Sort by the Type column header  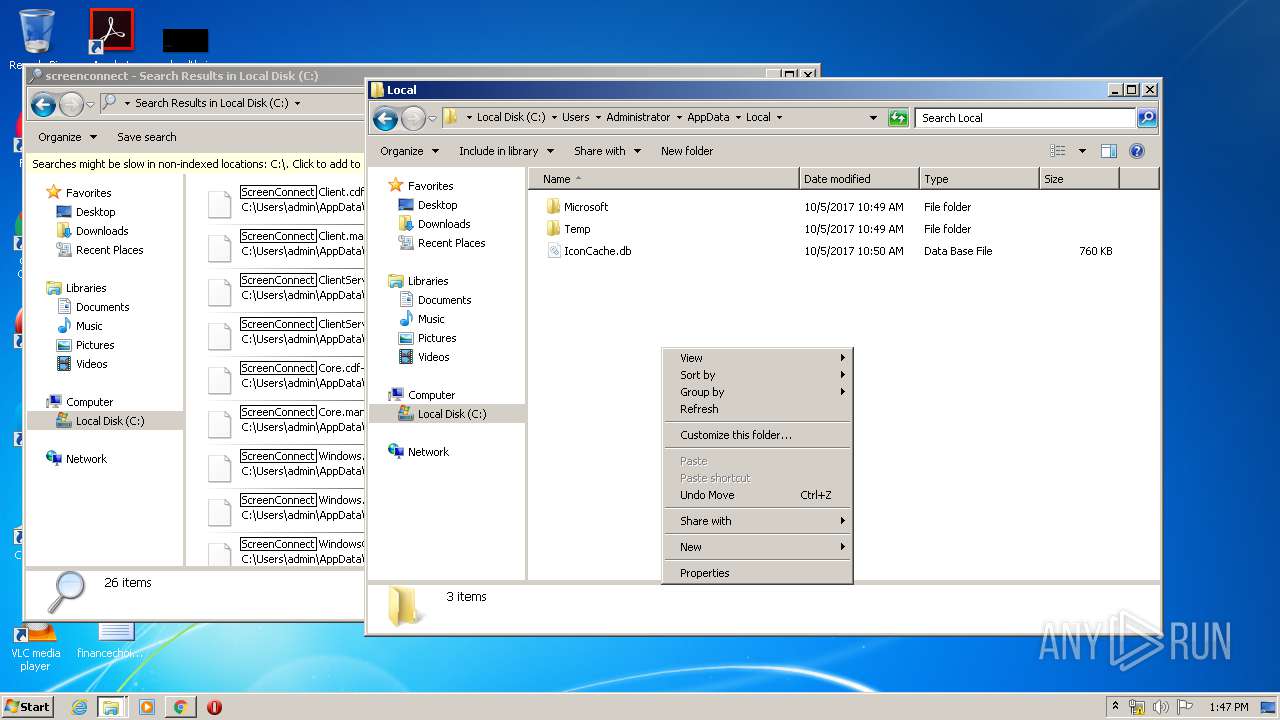tap(979, 179)
